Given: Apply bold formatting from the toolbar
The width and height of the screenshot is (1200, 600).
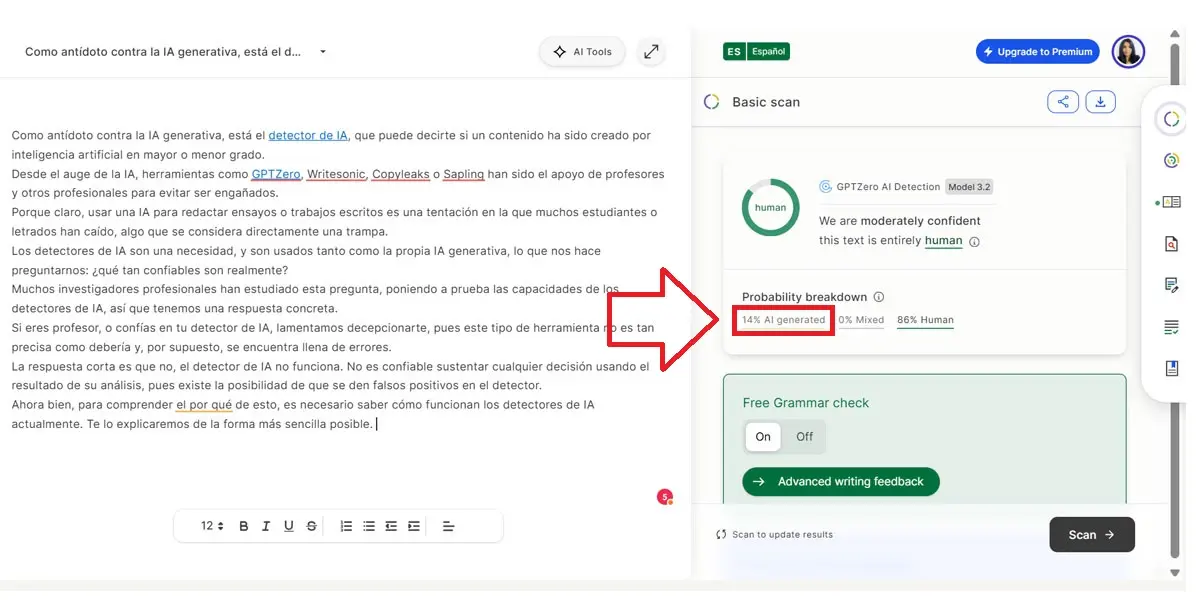Looking at the screenshot, I should coord(243,526).
